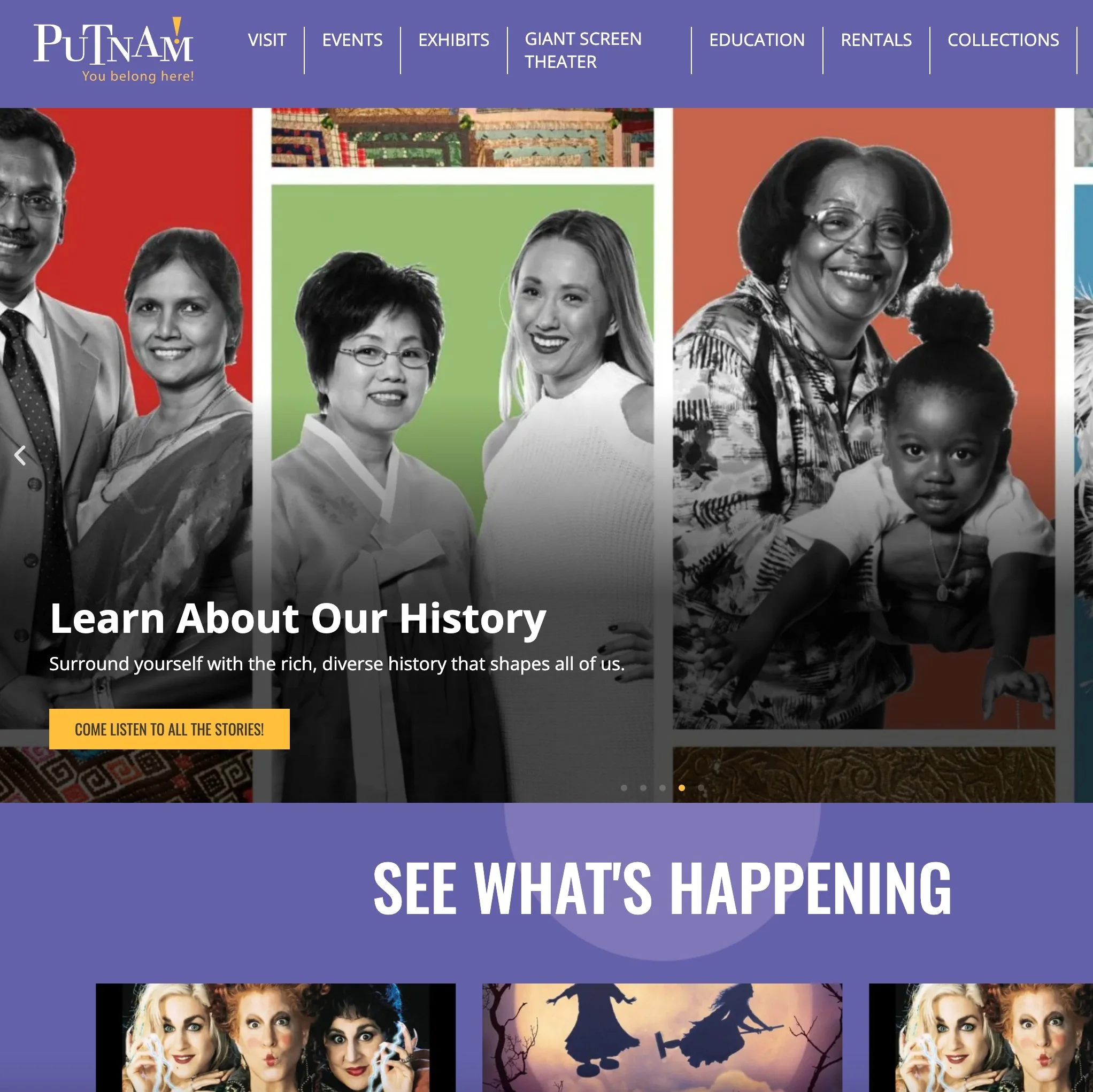Screen dimensions: 1093x1092
Task: Open the Visit menu
Action: pos(267,40)
